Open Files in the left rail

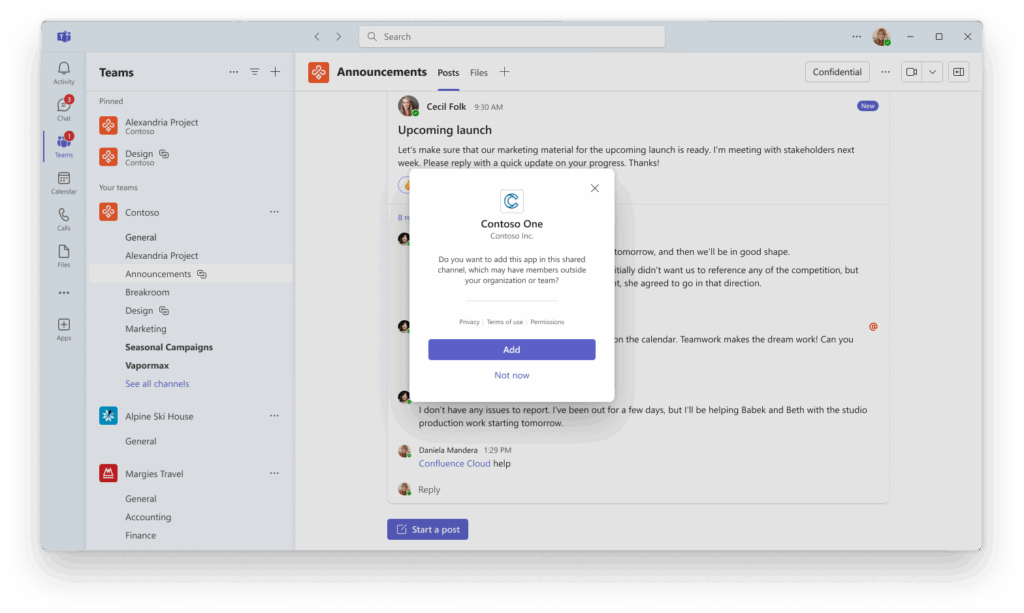(x=64, y=255)
